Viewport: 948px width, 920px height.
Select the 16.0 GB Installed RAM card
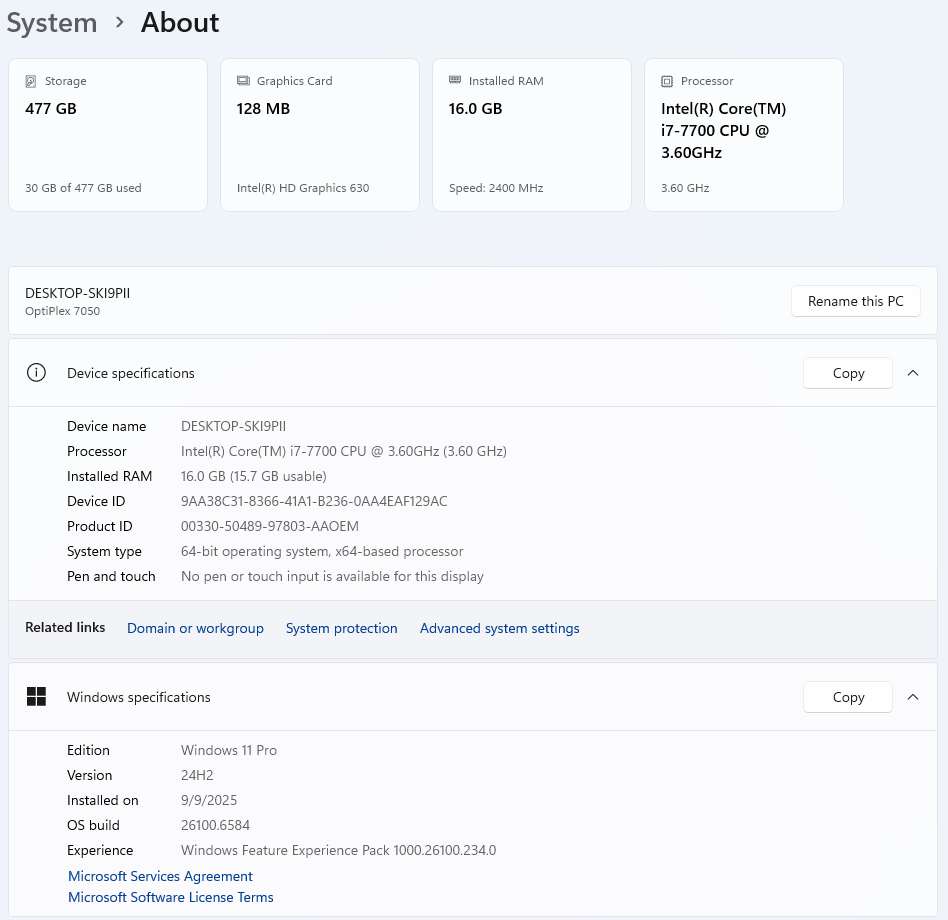click(x=532, y=135)
